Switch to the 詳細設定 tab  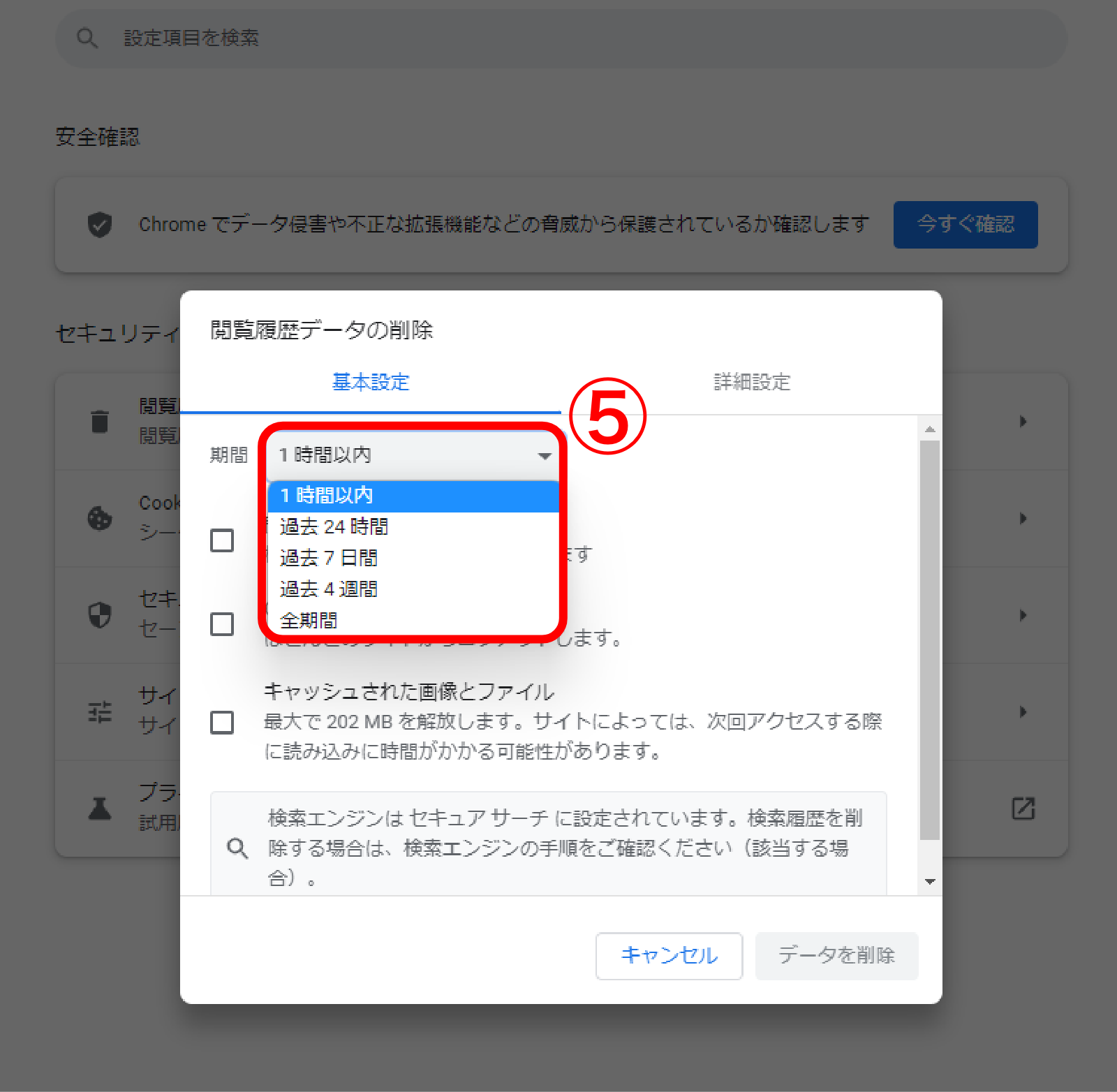[752, 382]
